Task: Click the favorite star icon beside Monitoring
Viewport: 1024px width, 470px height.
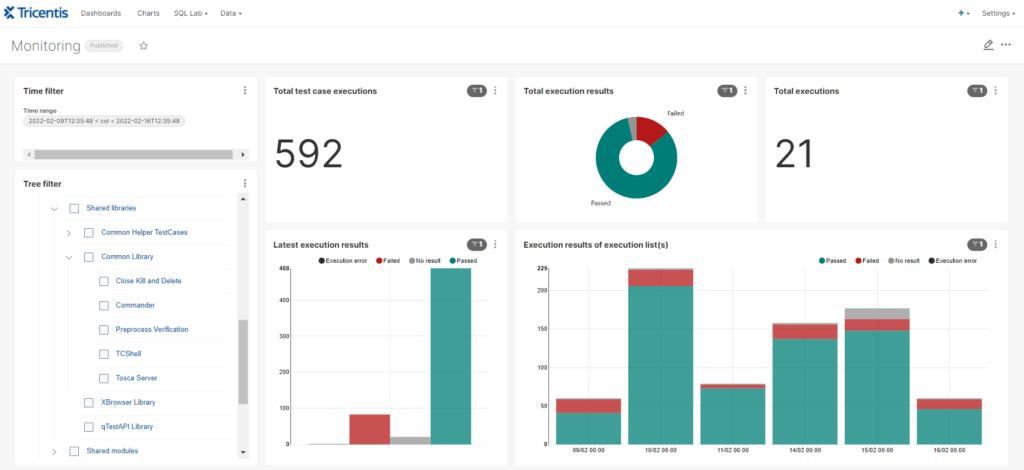Action: click(x=143, y=45)
